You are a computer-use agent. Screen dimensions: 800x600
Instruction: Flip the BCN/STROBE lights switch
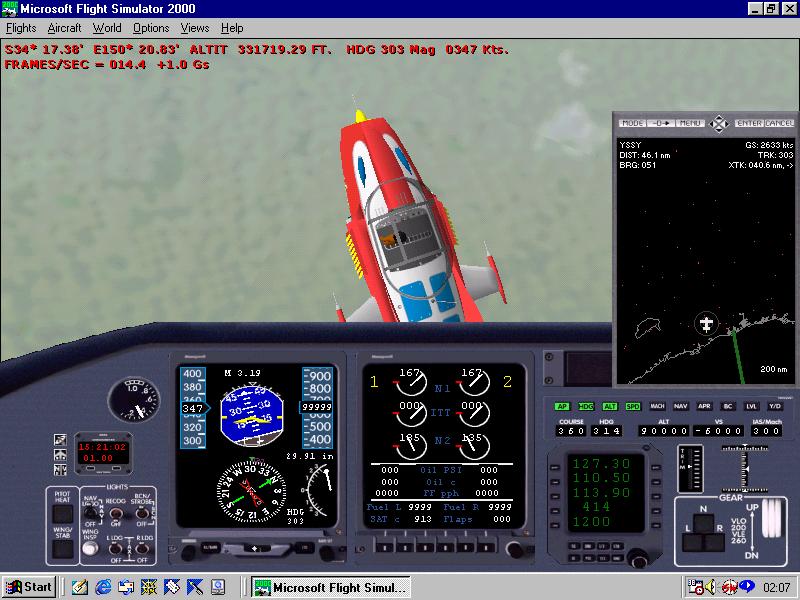click(141, 513)
